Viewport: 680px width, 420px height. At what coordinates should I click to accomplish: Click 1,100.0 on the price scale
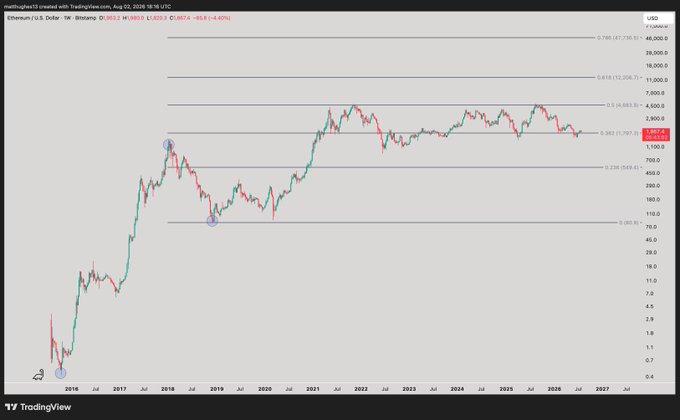point(655,147)
